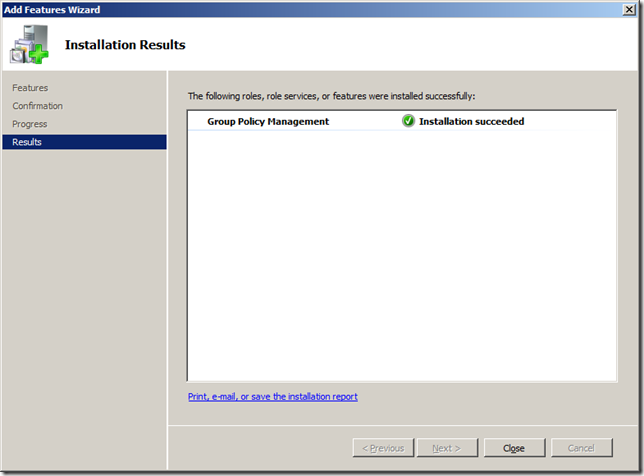Click empty area inside the results list box

point(400,260)
